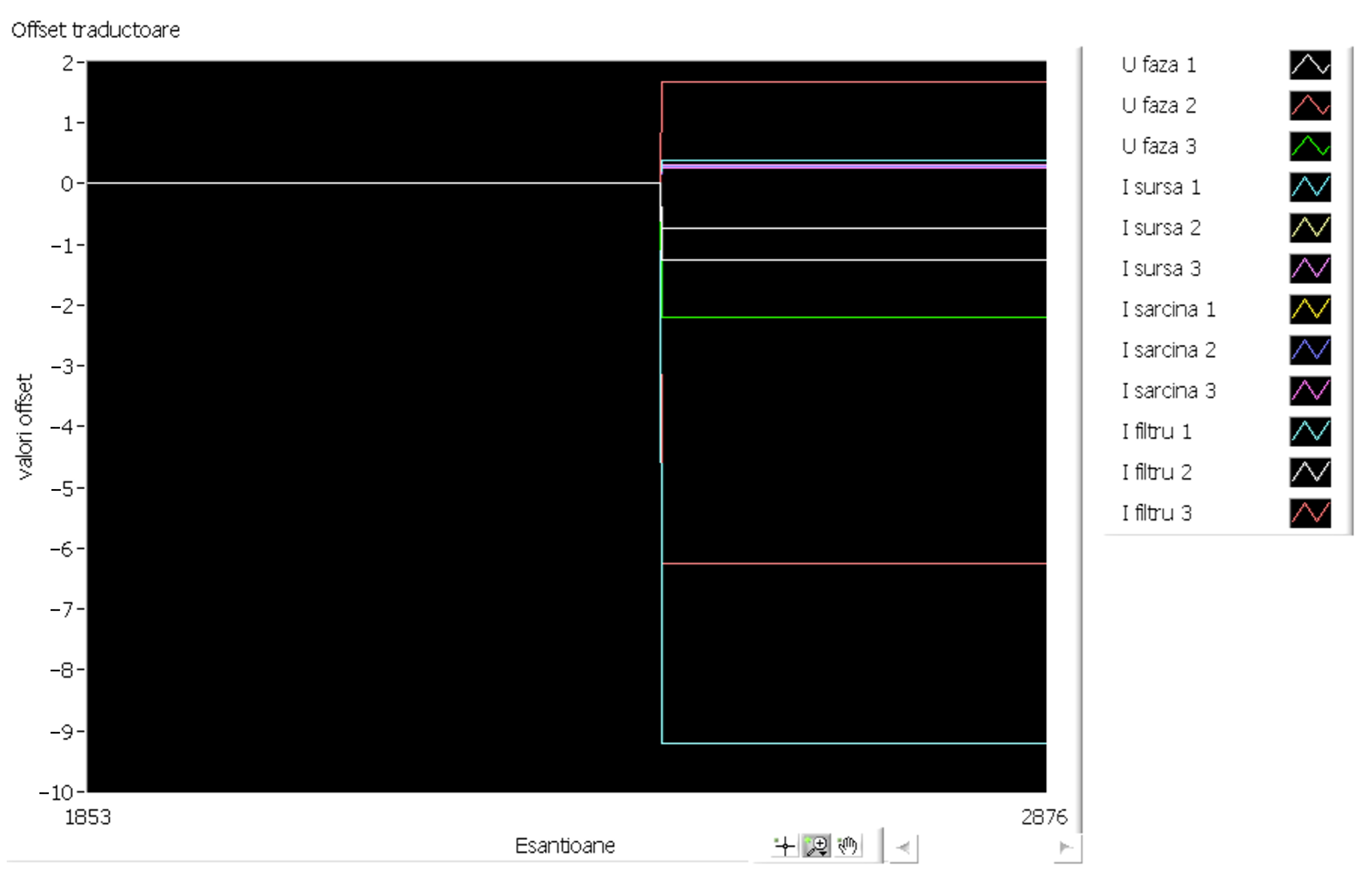The image size is (1372, 891).
Task: Click I filtru 3 legend plot icon
Action: pyautogui.click(x=1310, y=513)
